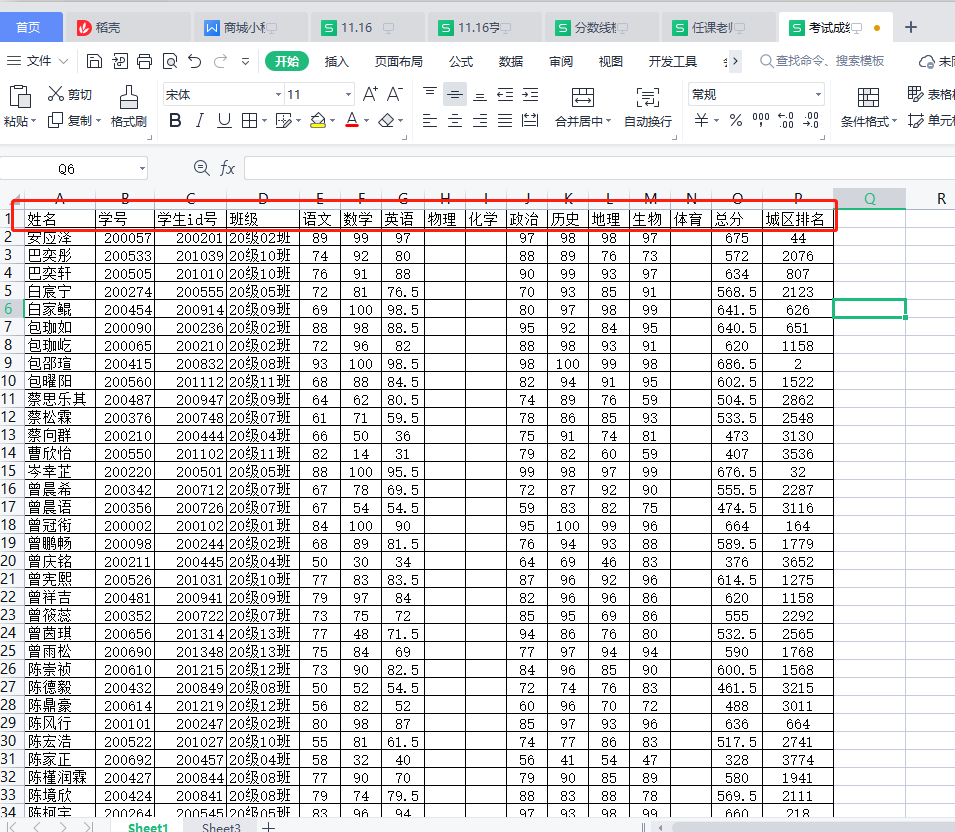This screenshot has height=832, width=955.
Task: Center text horizontally
Action: (x=455, y=121)
